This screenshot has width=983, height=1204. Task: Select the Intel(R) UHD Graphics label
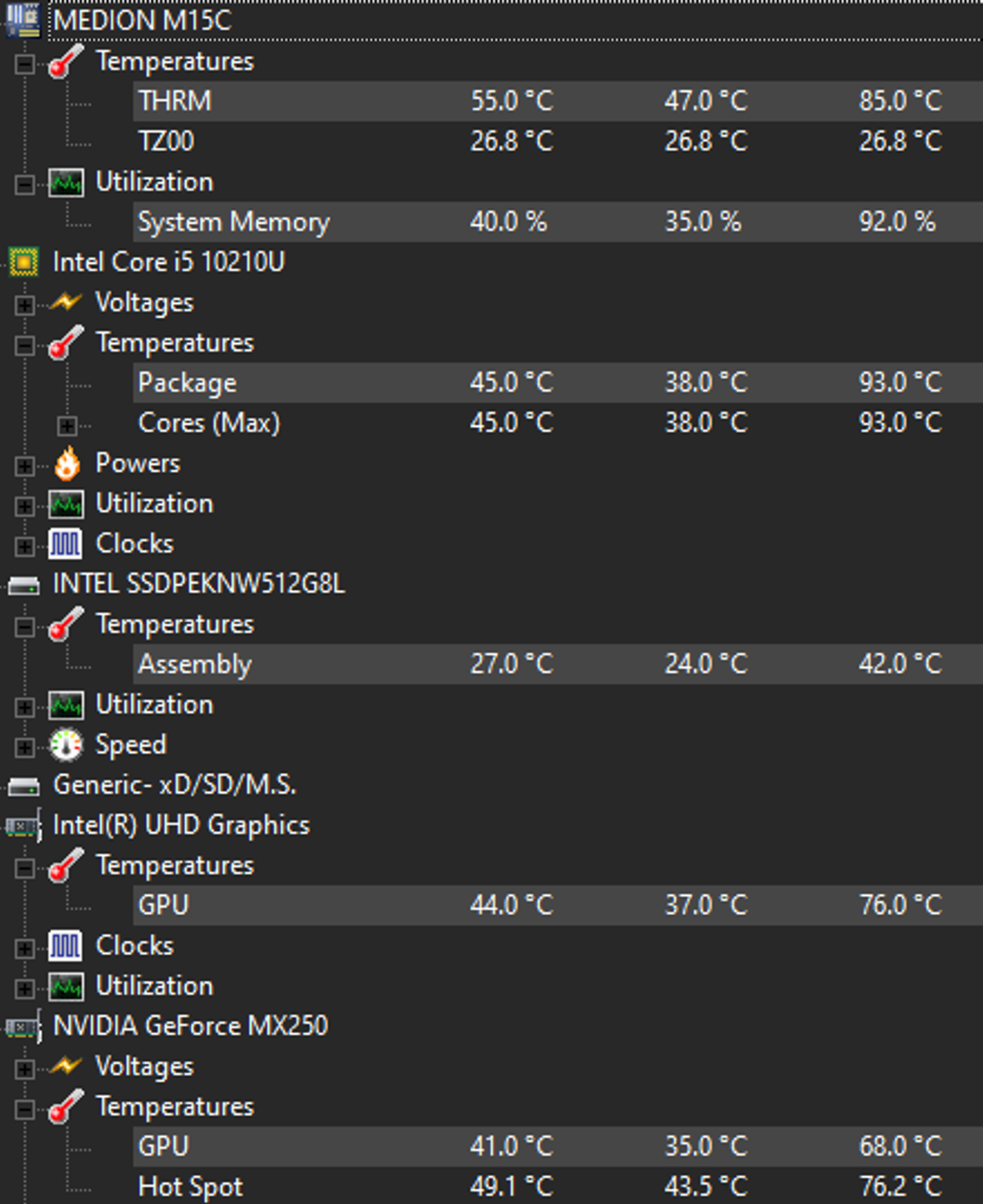point(182,825)
